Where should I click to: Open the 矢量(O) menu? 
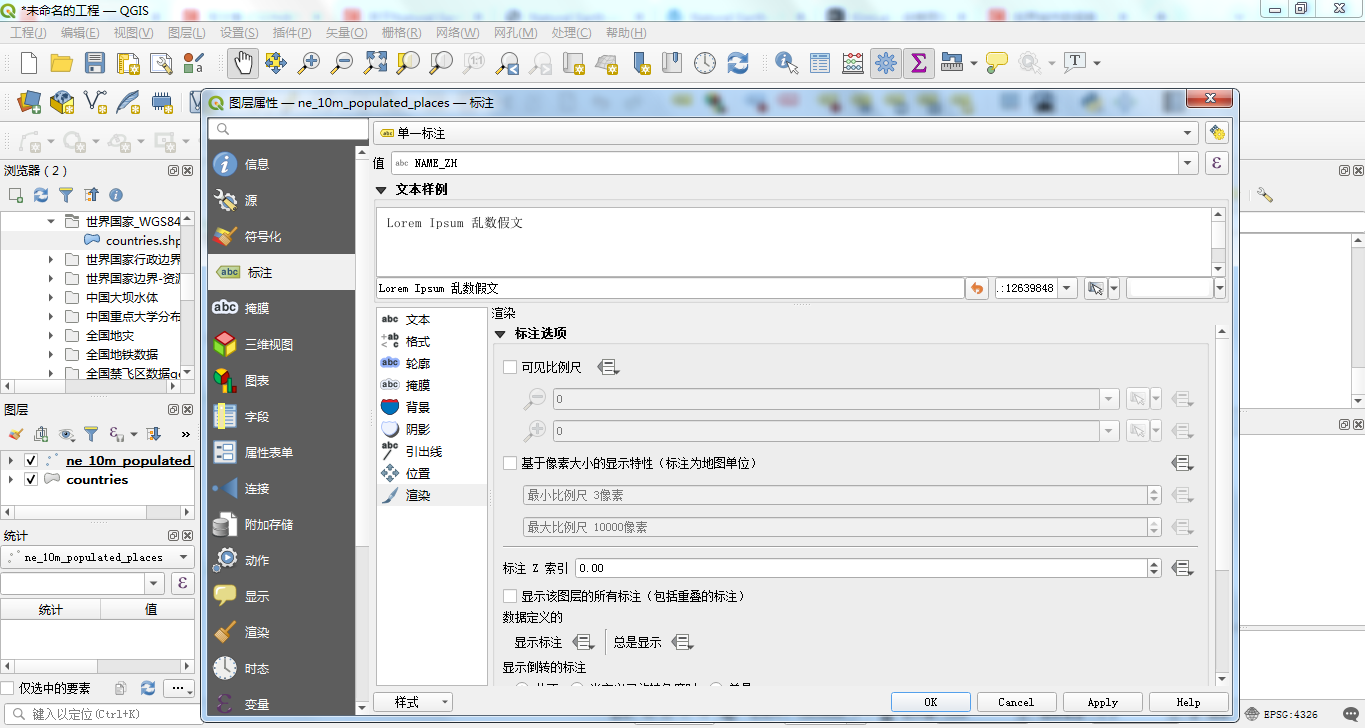click(346, 32)
